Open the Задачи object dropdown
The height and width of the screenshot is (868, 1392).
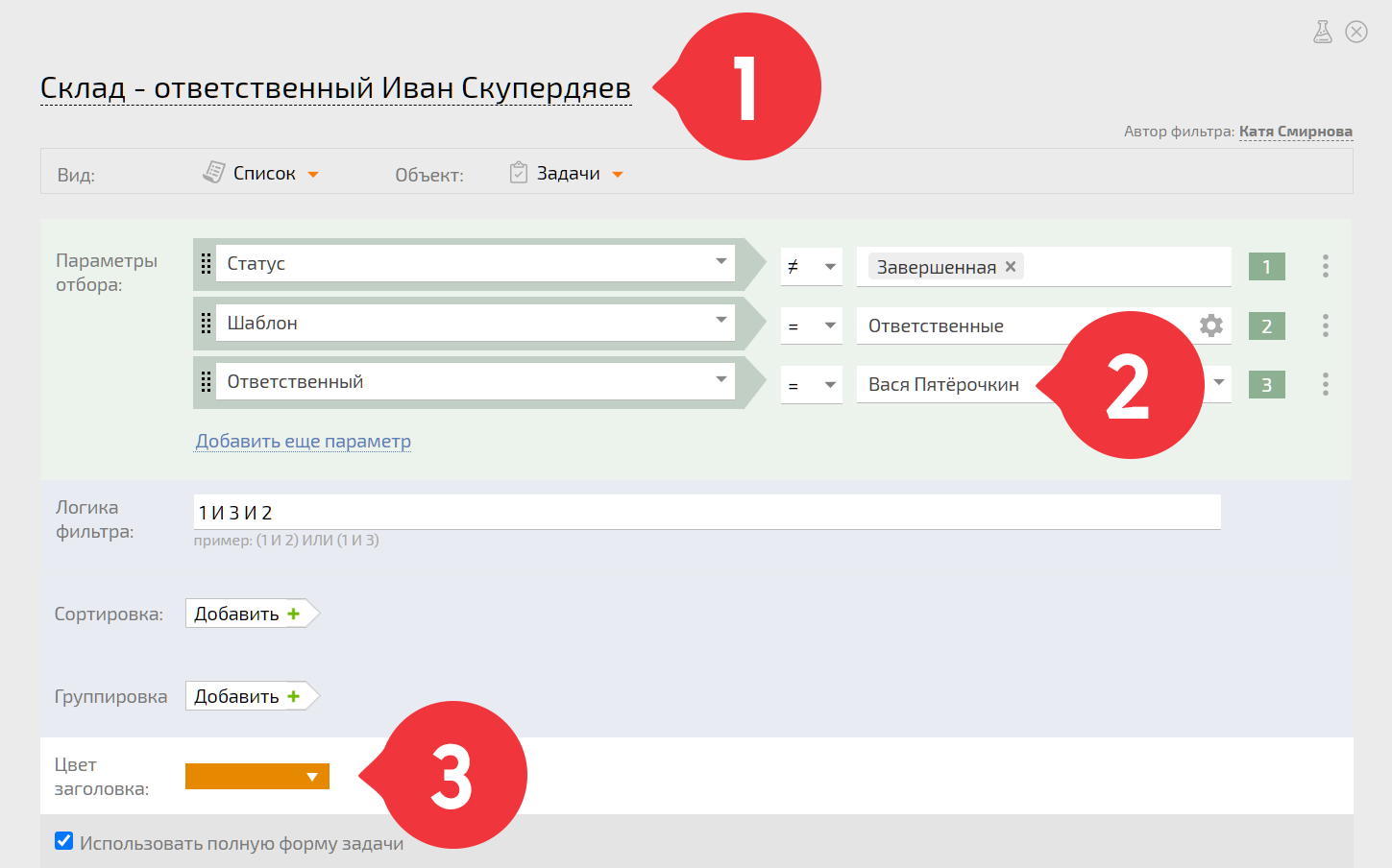pos(618,175)
